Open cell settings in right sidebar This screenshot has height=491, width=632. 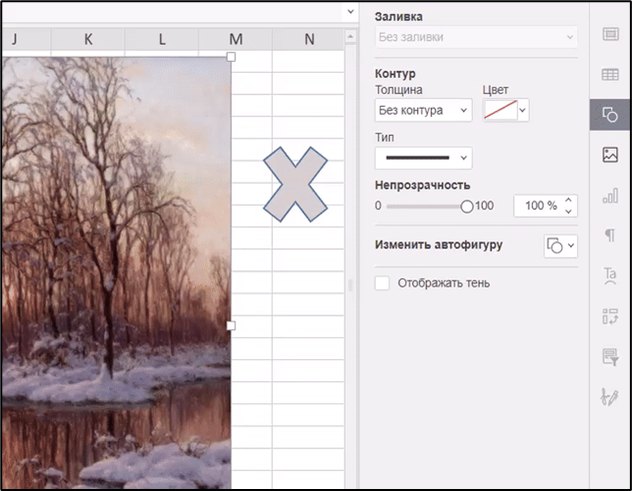610,34
